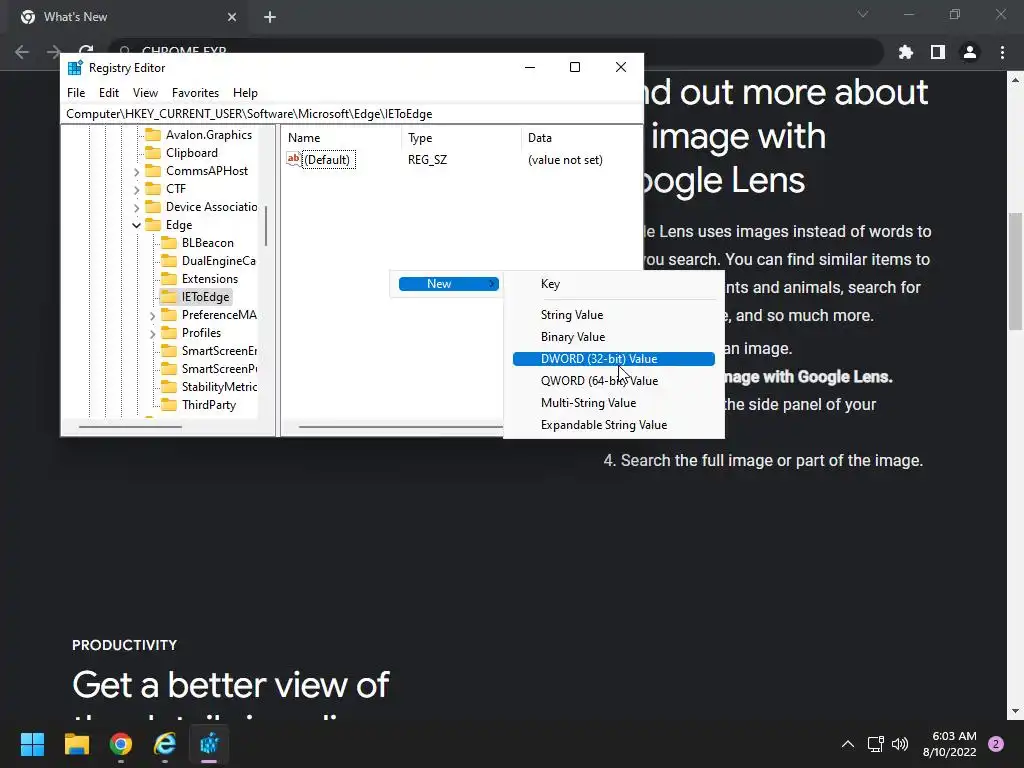Open Chrome Extensions puzzle icon
Viewport: 1024px width, 768px height.
coord(906,52)
